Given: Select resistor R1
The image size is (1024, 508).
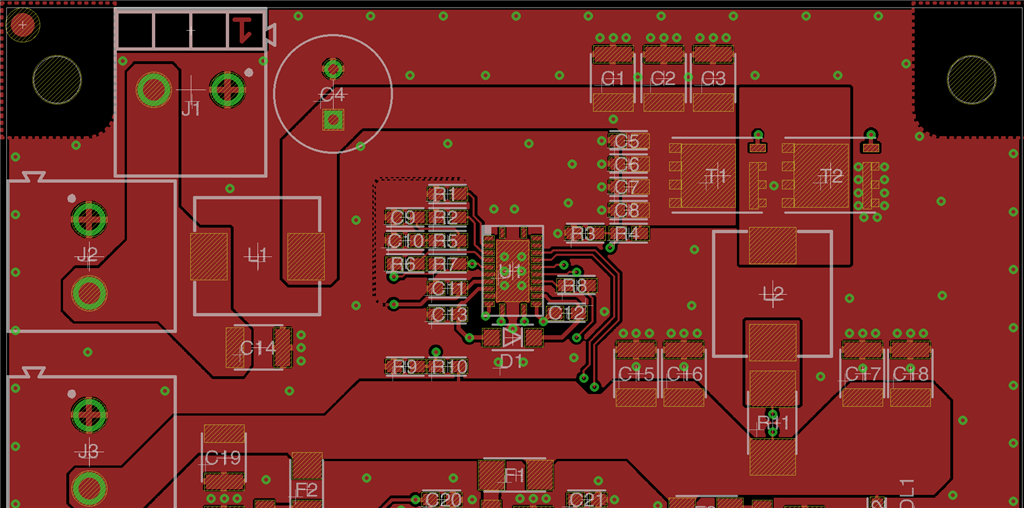Looking at the screenshot, I should (x=447, y=194).
